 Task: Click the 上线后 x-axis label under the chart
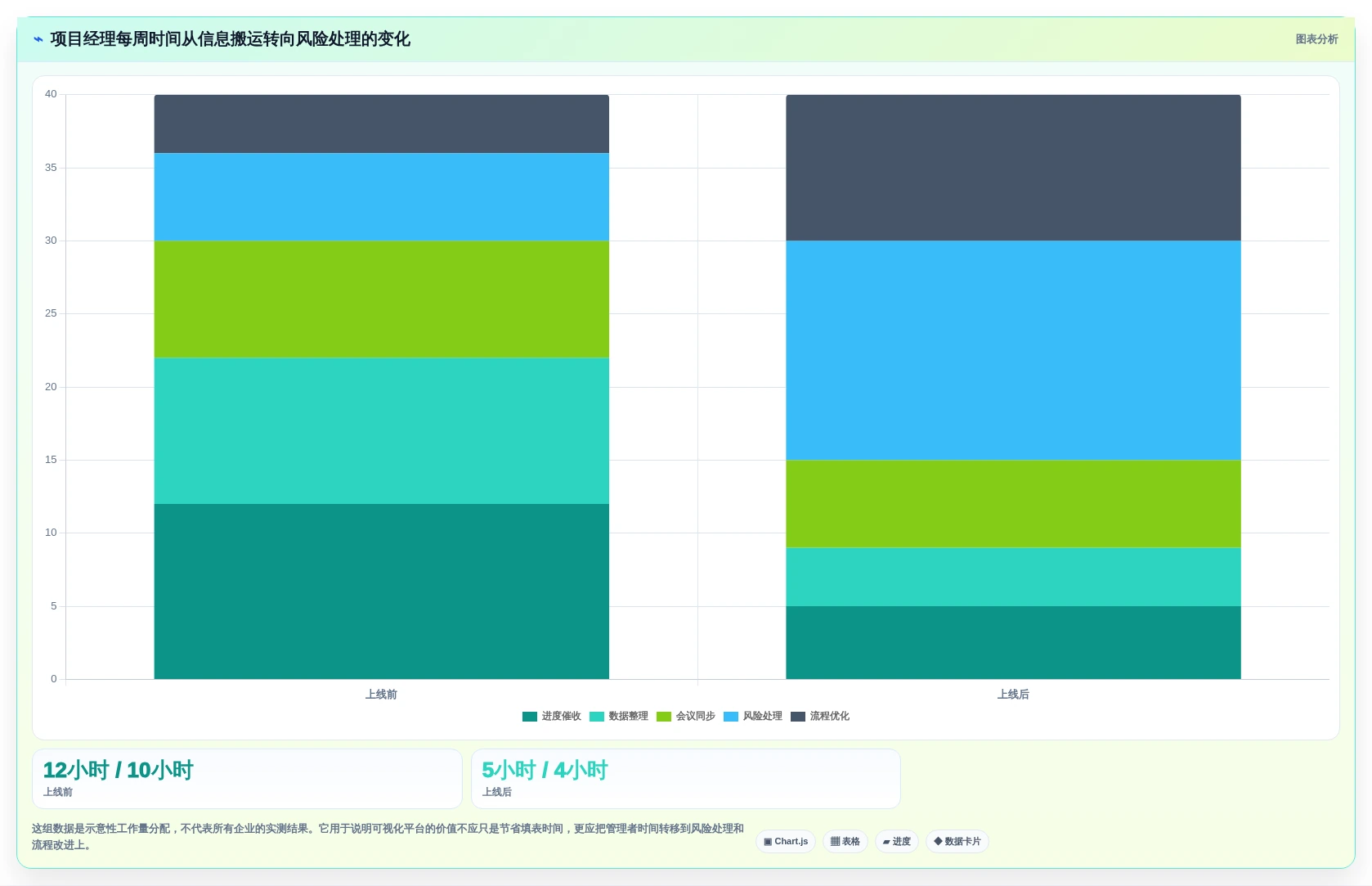[1013, 695]
